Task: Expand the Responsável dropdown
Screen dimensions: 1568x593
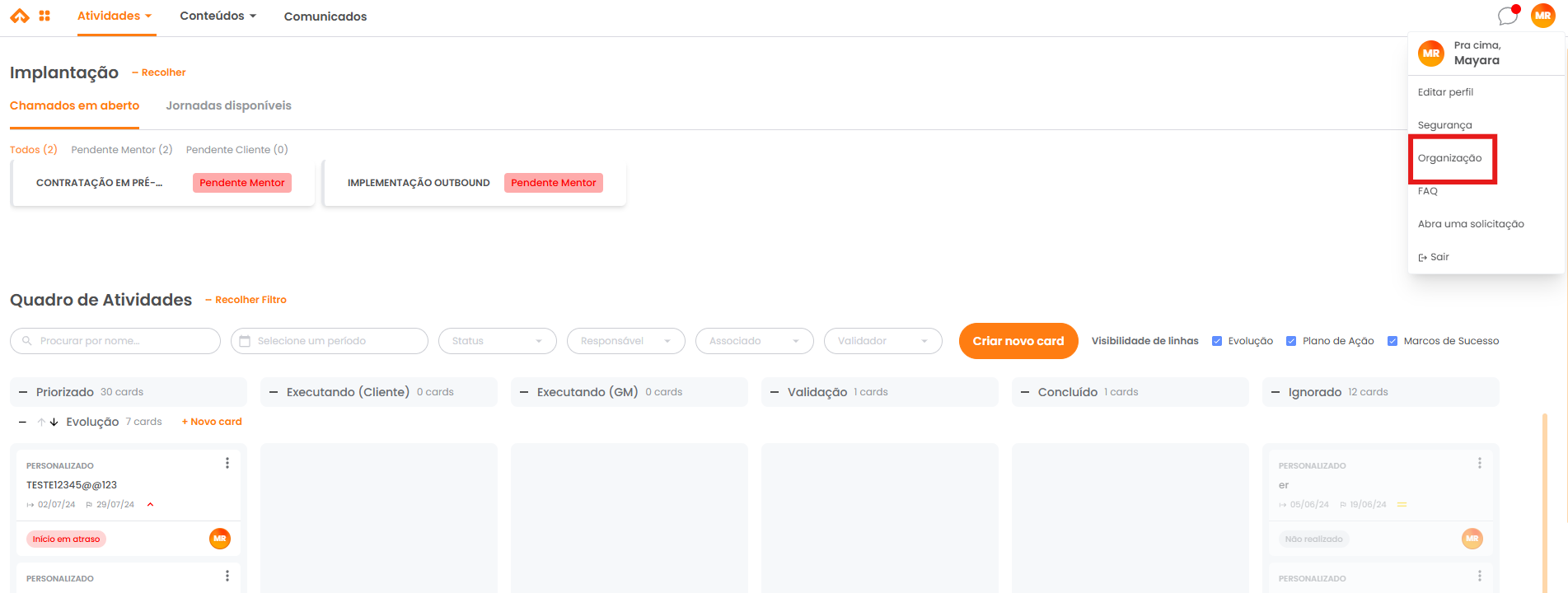Action: [625, 341]
